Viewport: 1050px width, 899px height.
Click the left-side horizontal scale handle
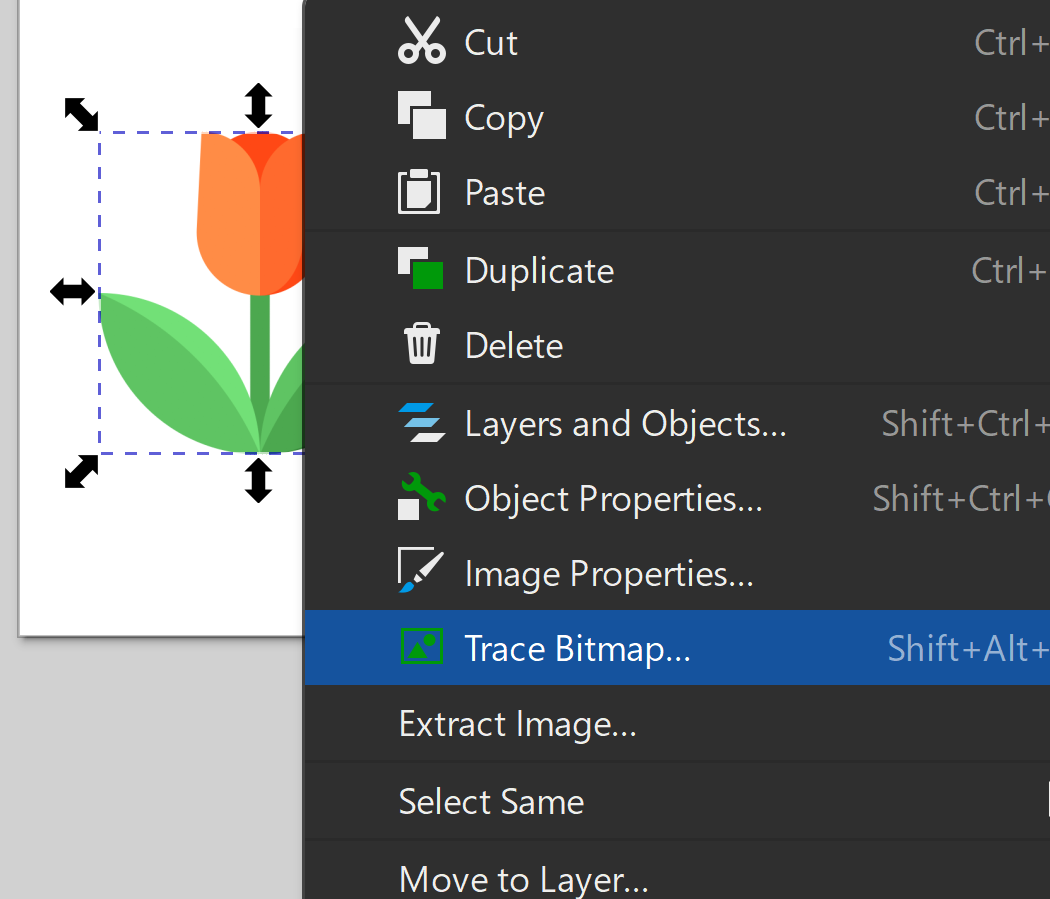click(x=73, y=292)
